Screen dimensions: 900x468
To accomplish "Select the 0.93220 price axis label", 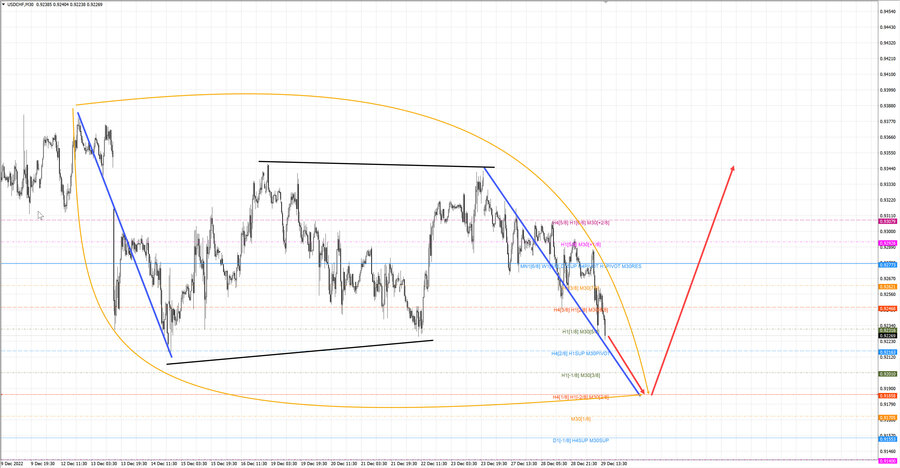I will (889, 200).
